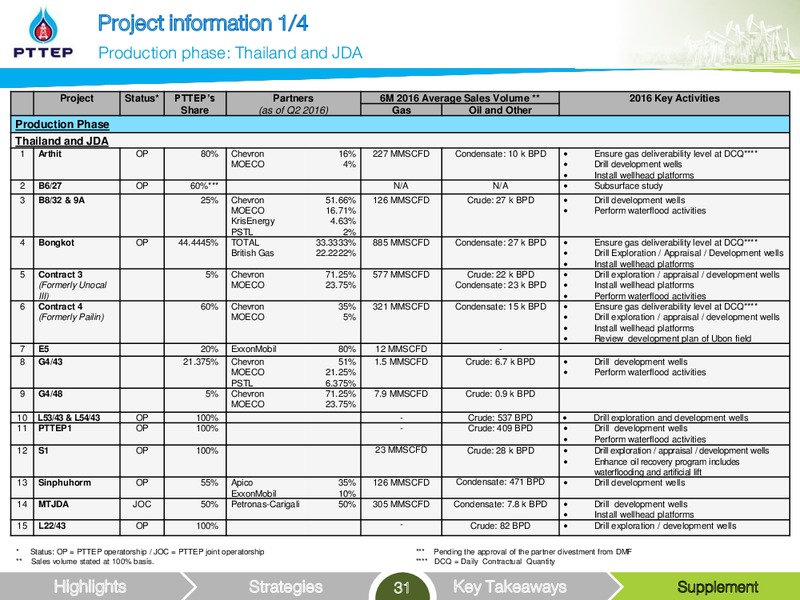Click the 'JOC' status cell for MTJDA

pyautogui.click(x=142, y=504)
